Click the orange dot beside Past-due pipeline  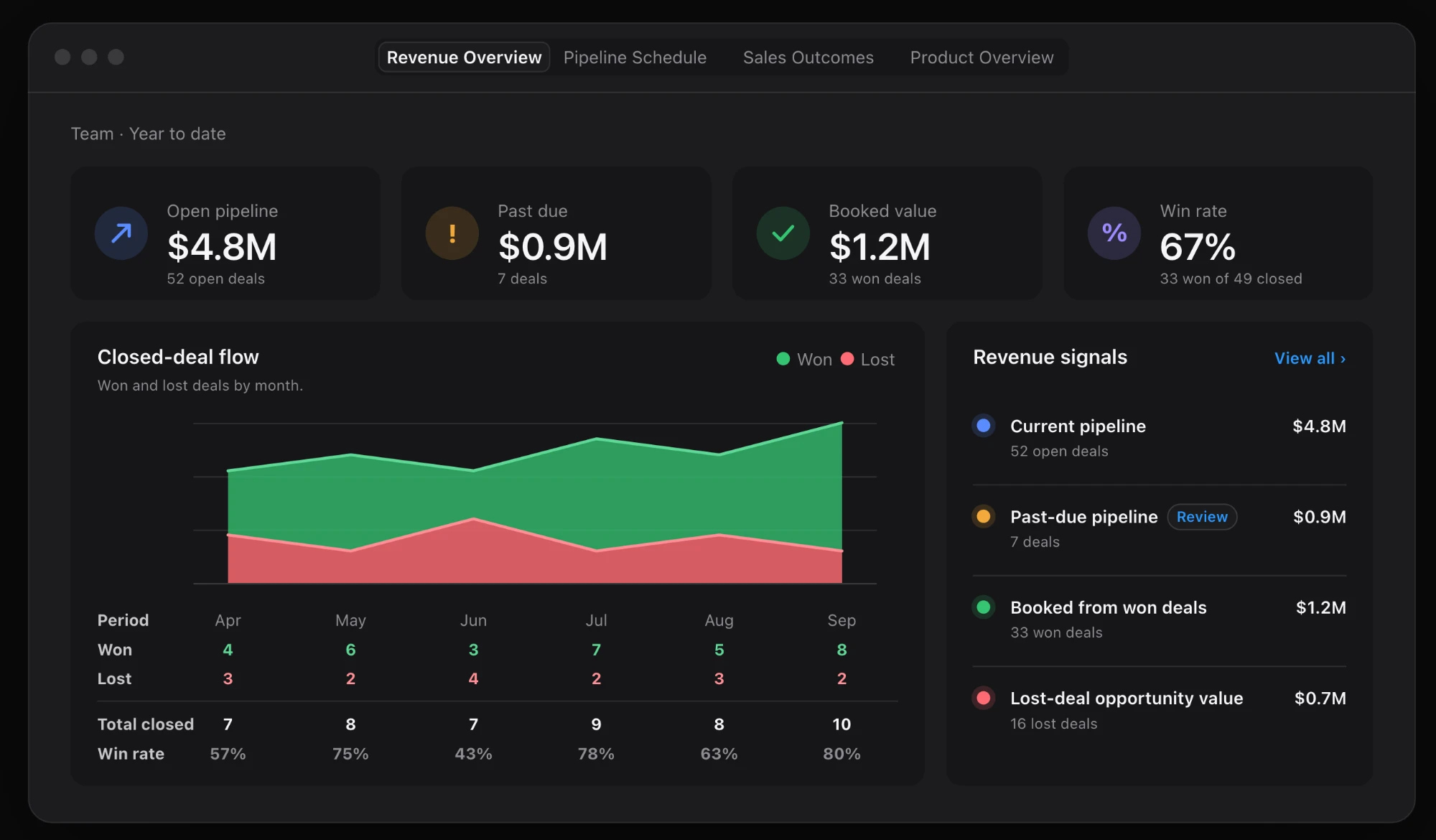tap(984, 516)
